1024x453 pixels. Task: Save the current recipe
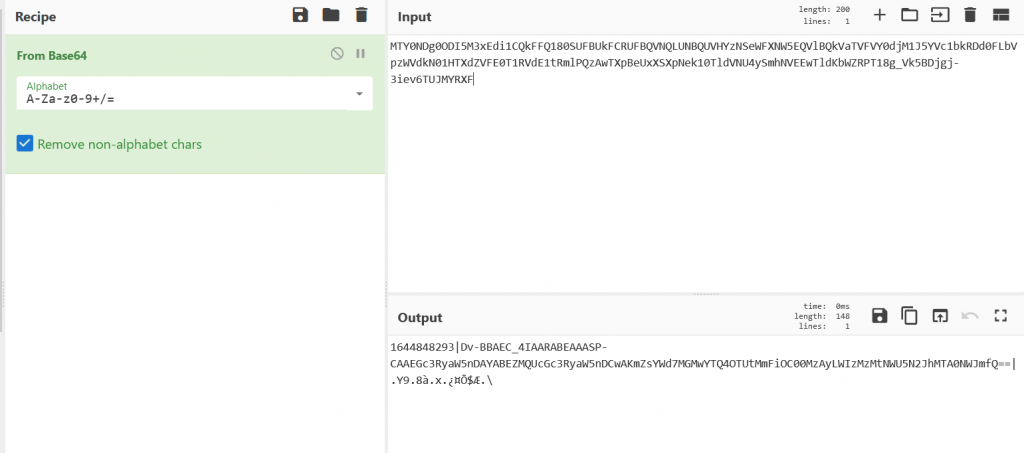[299, 15]
